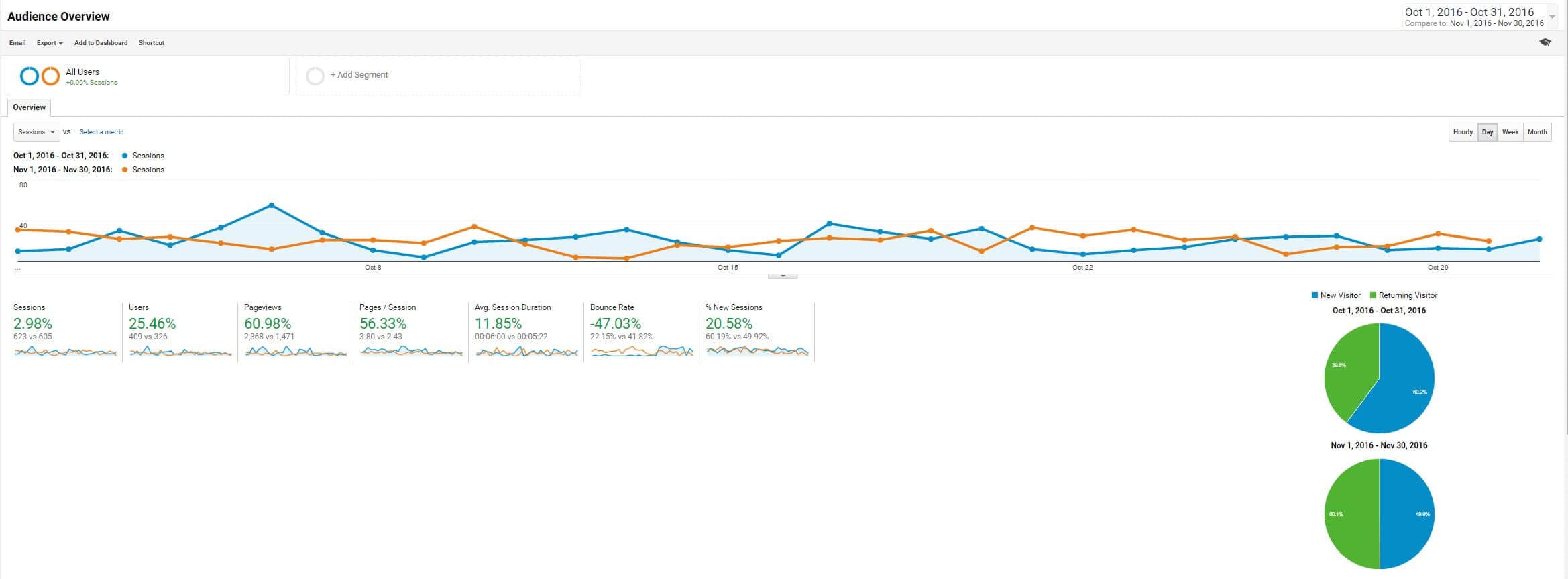Viewport: 1568px width, 579px height.
Task: Click Add to Dashboard
Action: tap(101, 43)
